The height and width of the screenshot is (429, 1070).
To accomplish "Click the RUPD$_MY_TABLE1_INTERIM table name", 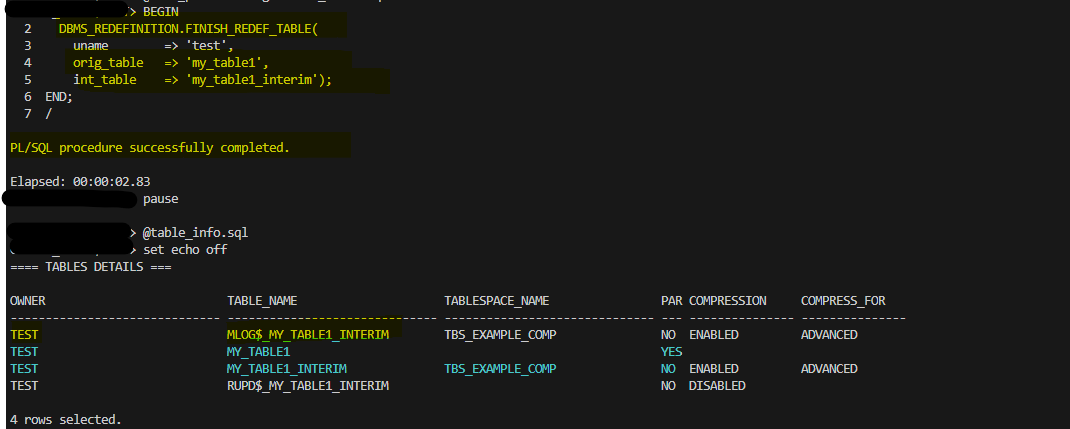I will [x=307, y=385].
